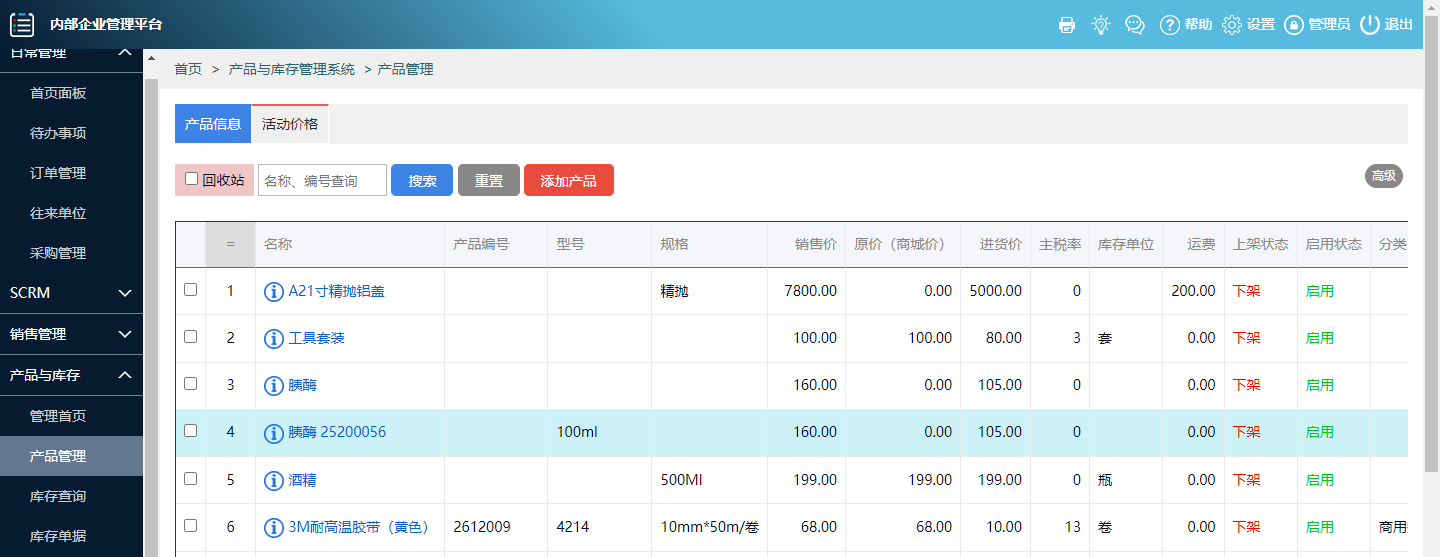
Task: Open 设置 gear icon in header
Action: 1232,25
